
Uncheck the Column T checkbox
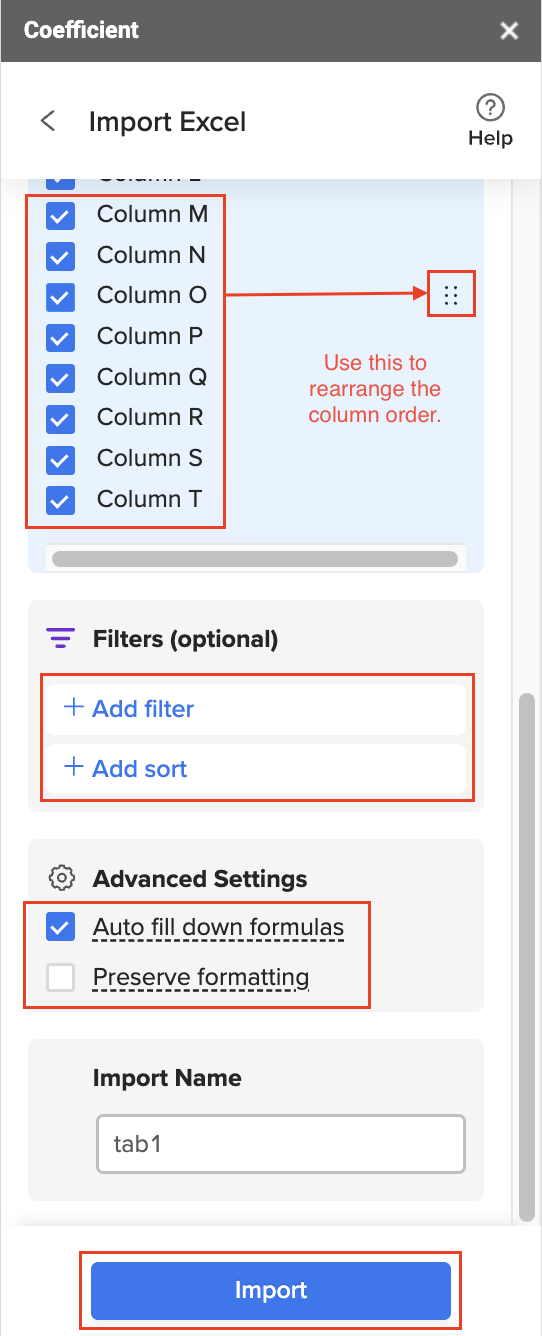coord(61,499)
